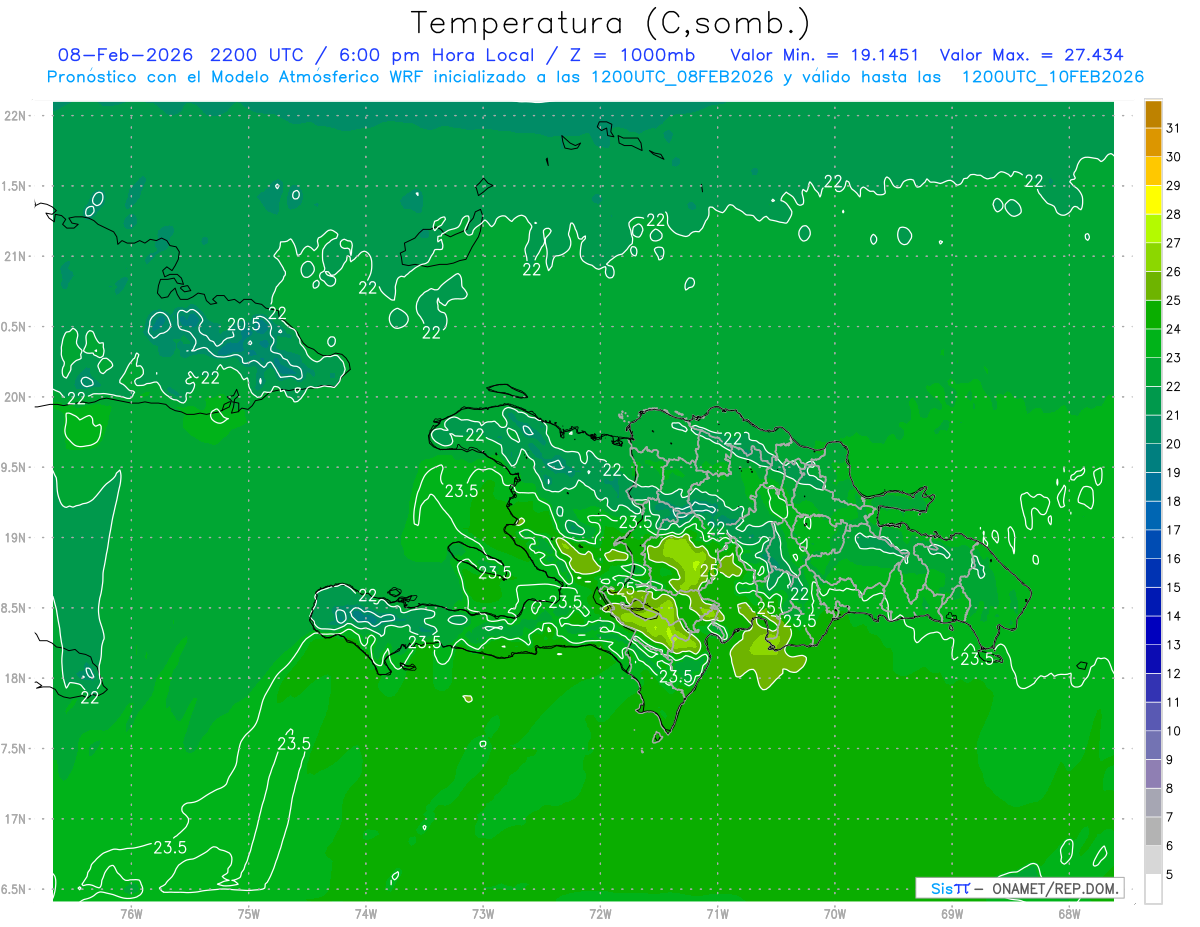This screenshot has width=1200, height=927.
Task: Select the amber swatch between 29 and 30
Action: [1153, 172]
